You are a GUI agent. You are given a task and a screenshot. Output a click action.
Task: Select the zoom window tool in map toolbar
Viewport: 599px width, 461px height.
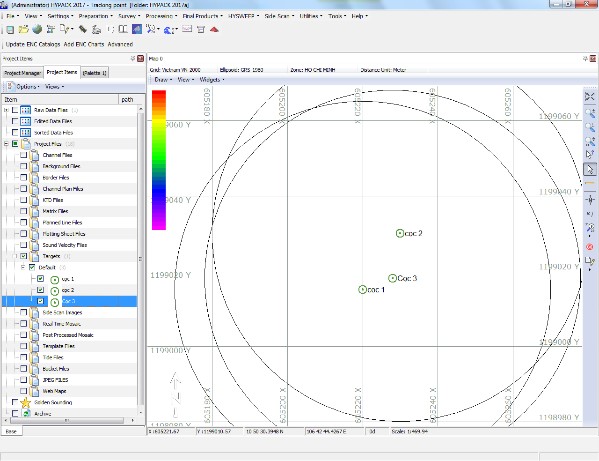click(x=589, y=141)
